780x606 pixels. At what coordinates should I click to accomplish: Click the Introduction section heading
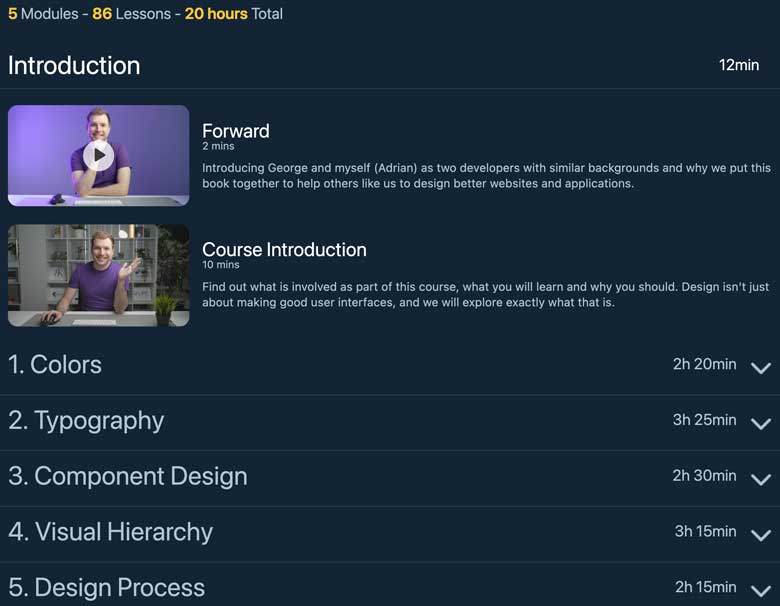(x=74, y=65)
